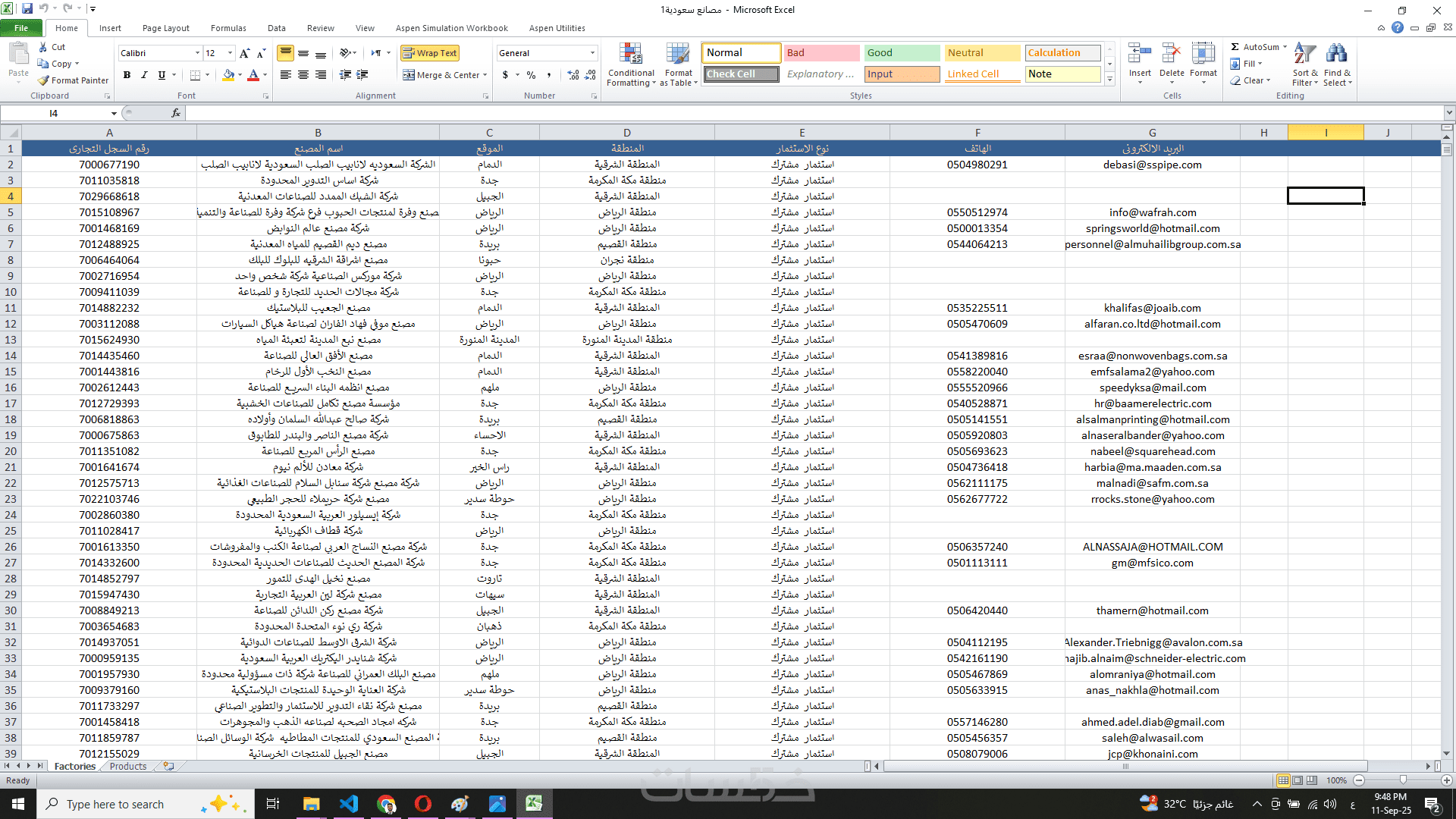Toggle Wrap Text on
Image resolution: width=1456 pixels, height=819 pixels.
(430, 53)
